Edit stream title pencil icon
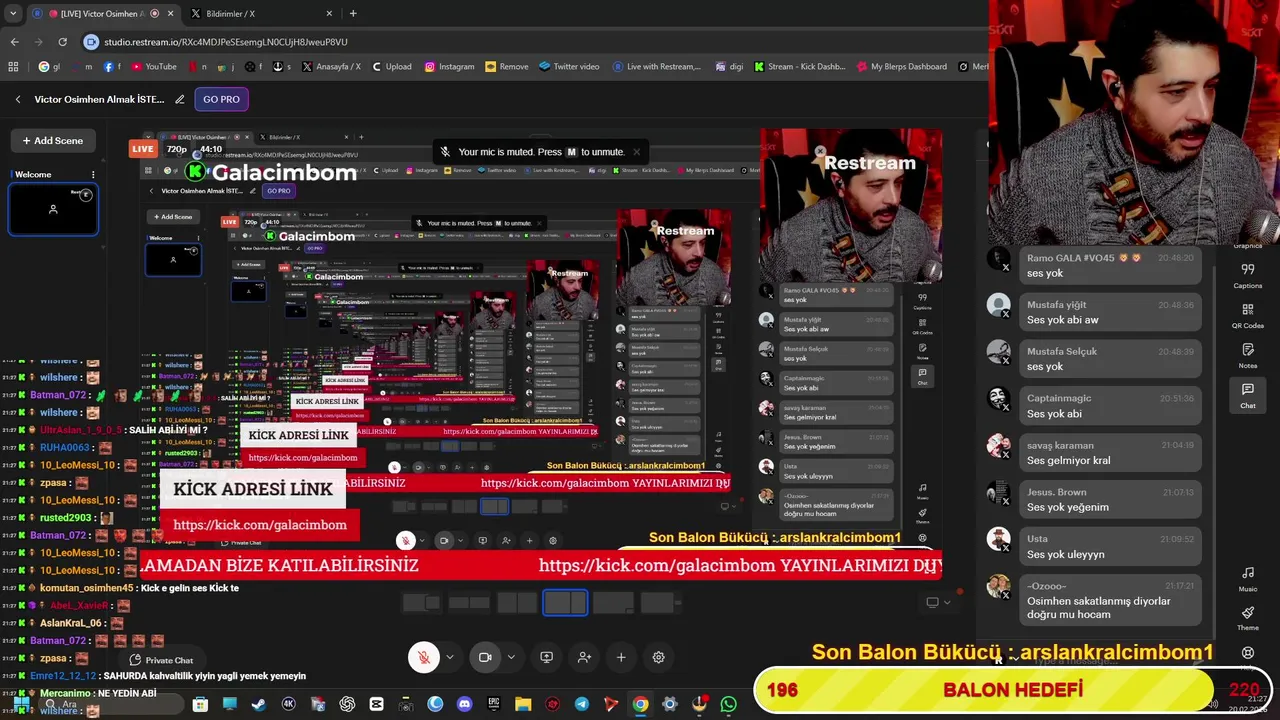 pos(180,99)
